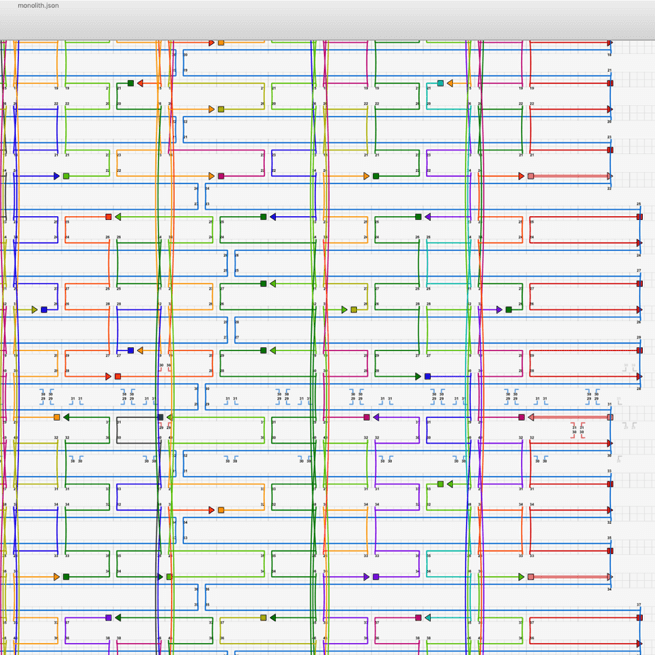Click the olive square with dark green left arrow
Image resolution: width=655 pixels, height=655 pixels.
[264, 618]
